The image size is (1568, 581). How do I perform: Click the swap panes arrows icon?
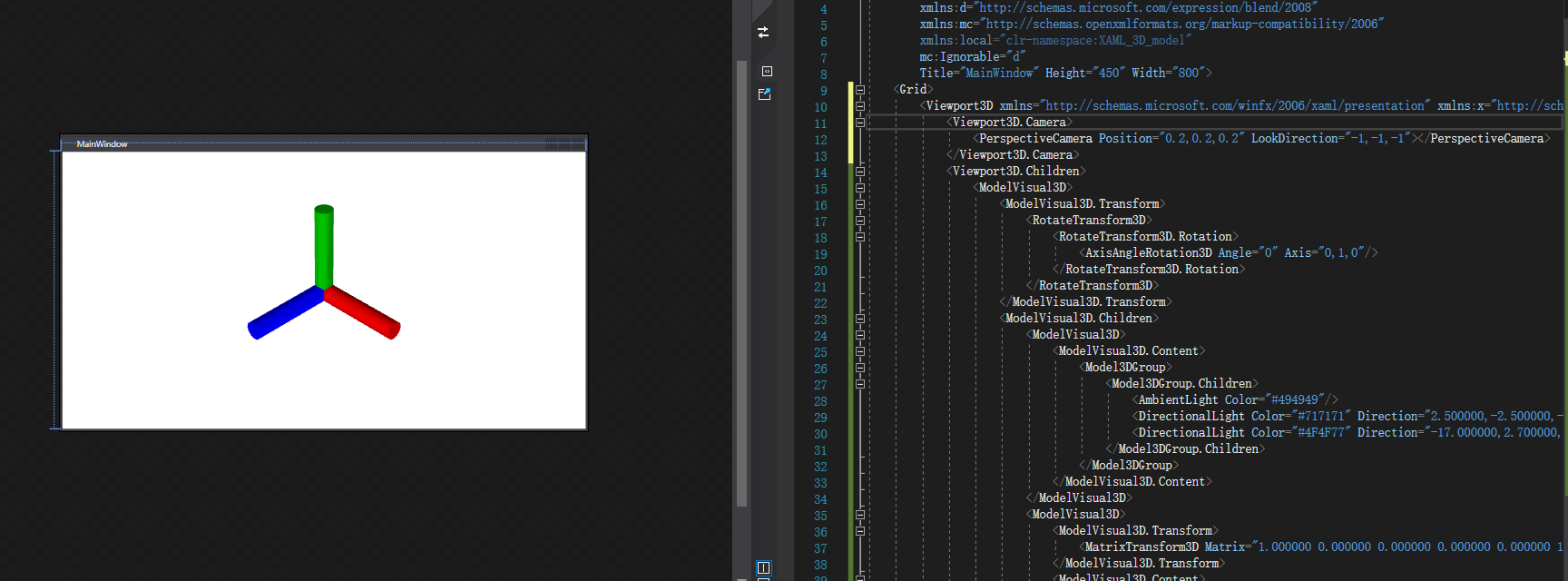click(x=763, y=32)
